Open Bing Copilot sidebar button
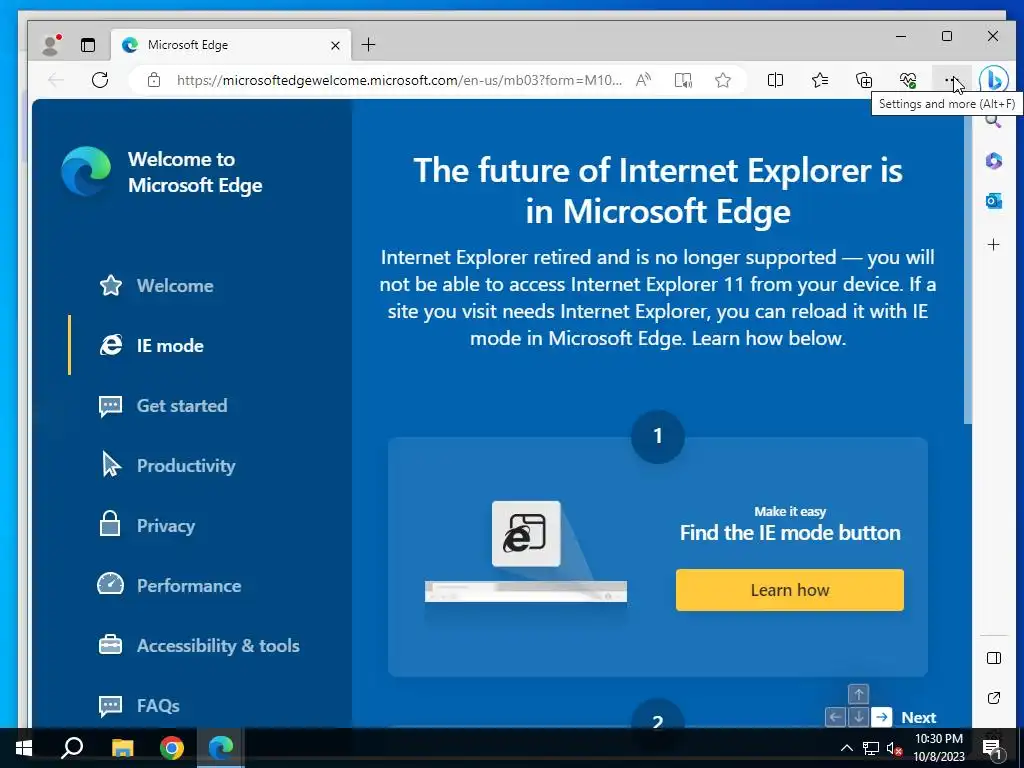The width and height of the screenshot is (1024, 768). point(993,80)
